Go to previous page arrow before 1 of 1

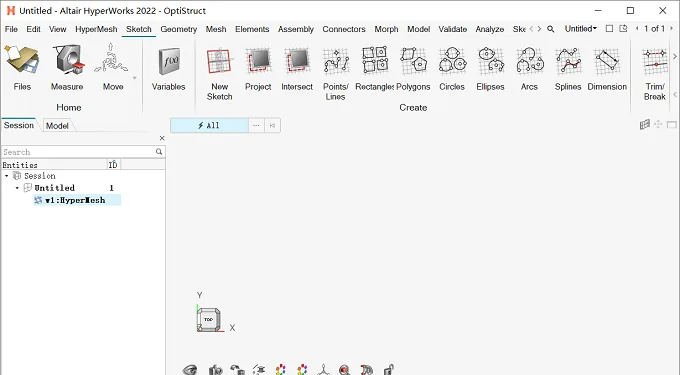click(637, 29)
